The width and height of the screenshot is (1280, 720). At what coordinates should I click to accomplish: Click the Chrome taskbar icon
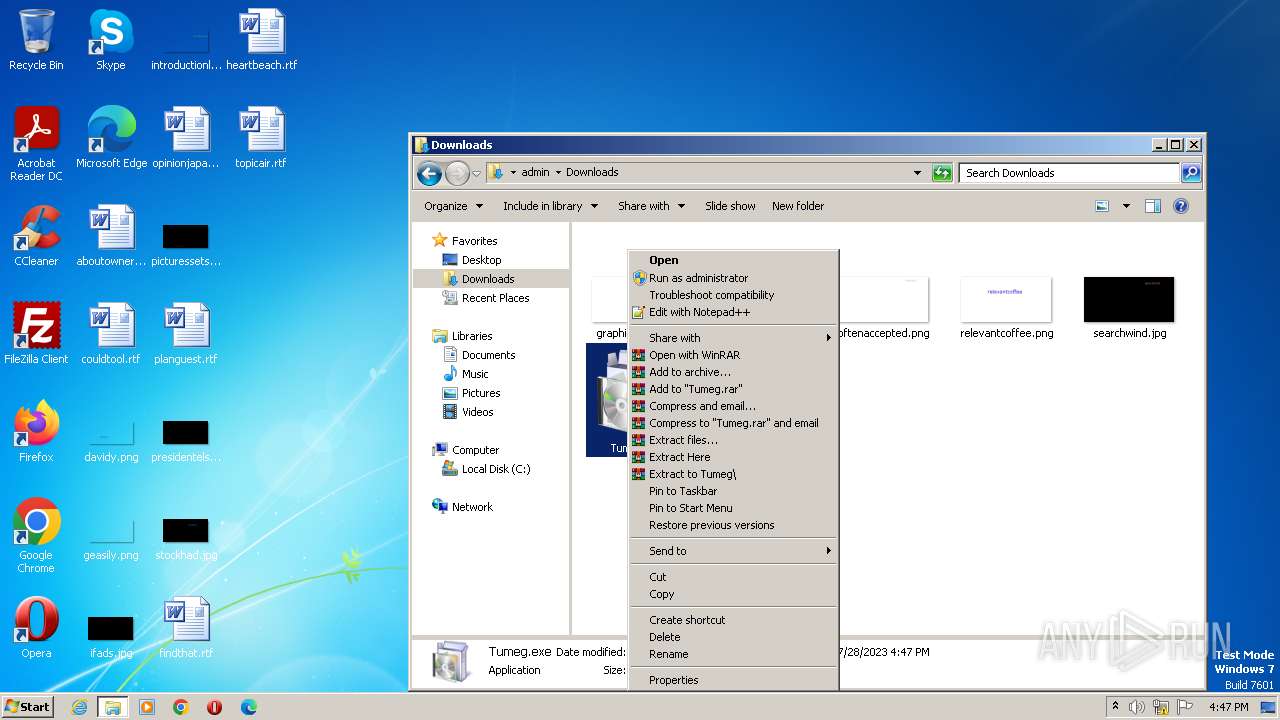pyautogui.click(x=181, y=707)
